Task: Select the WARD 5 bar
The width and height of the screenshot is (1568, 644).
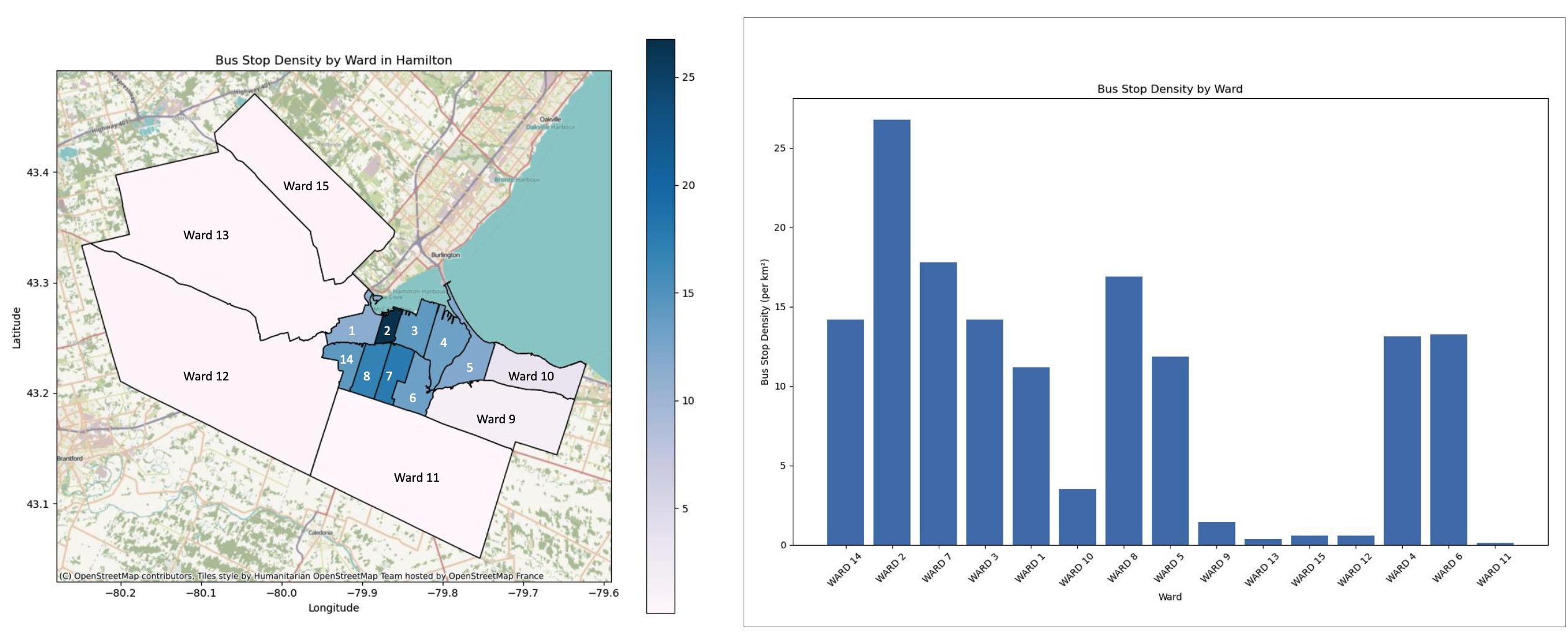Action: click(x=1170, y=451)
